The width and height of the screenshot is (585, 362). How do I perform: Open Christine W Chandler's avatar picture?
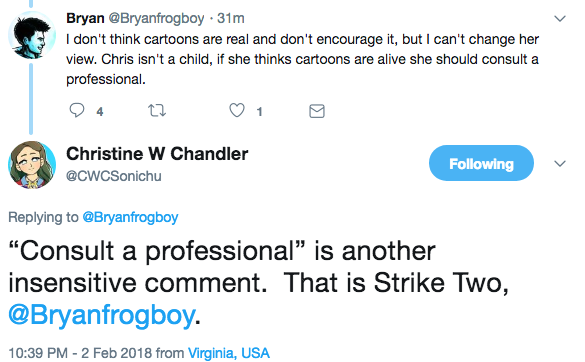tap(32, 165)
